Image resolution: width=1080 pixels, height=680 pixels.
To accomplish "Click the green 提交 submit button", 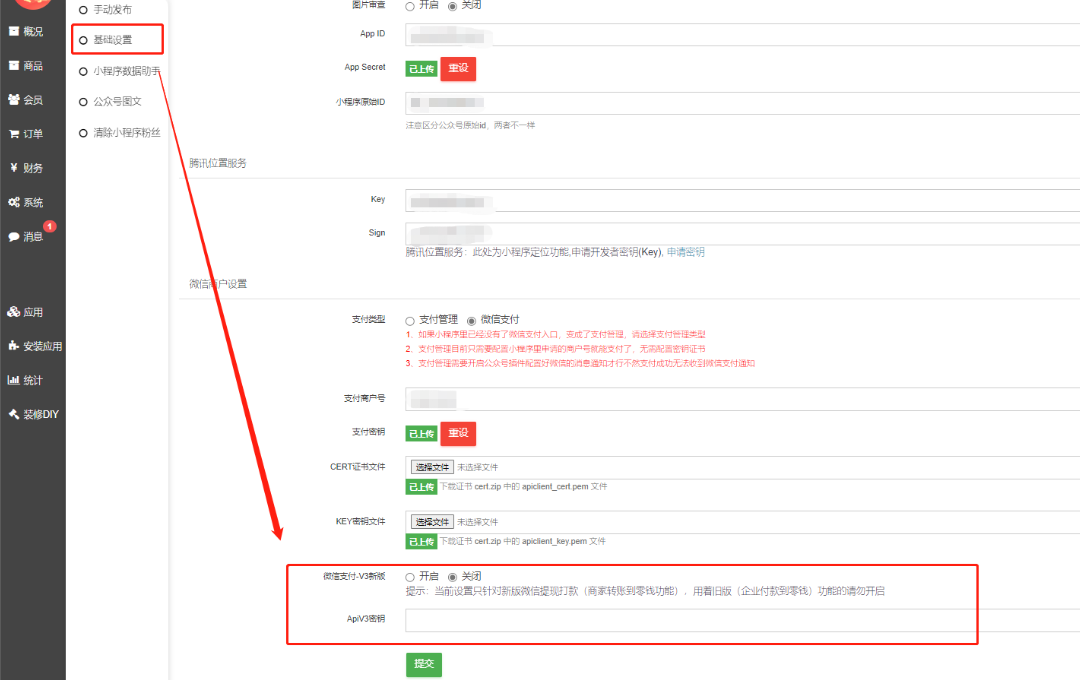I will pyautogui.click(x=423, y=664).
